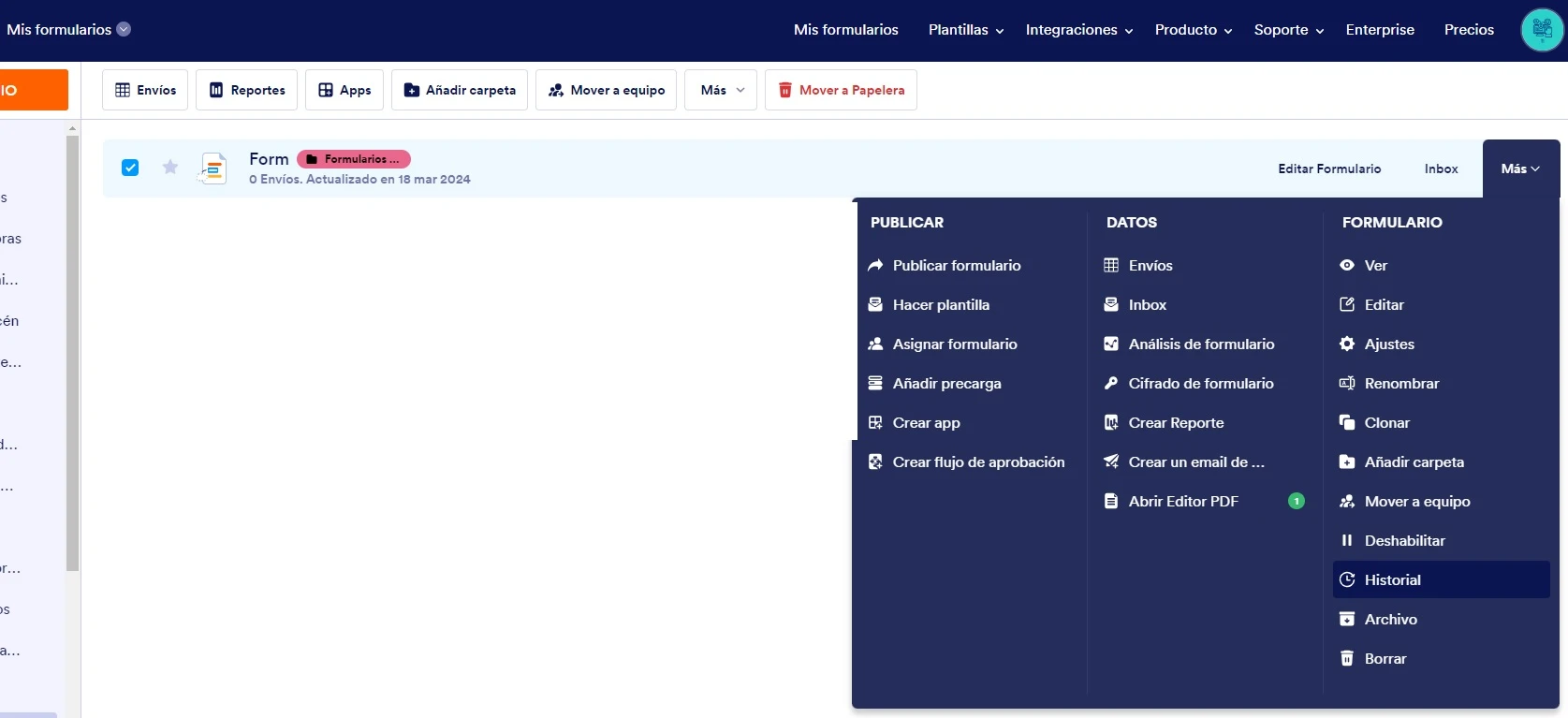Click the Añadir precarga icon
Image resolution: width=1568 pixels, height=718 pixels.
(x=875, y=383)
